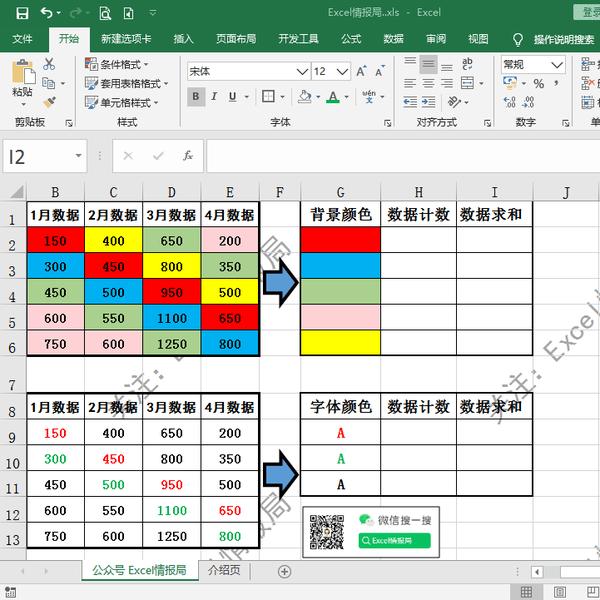Open the Name Box dropdown arrow
Viewport: 600px width, 600px height.
point(78,156)
